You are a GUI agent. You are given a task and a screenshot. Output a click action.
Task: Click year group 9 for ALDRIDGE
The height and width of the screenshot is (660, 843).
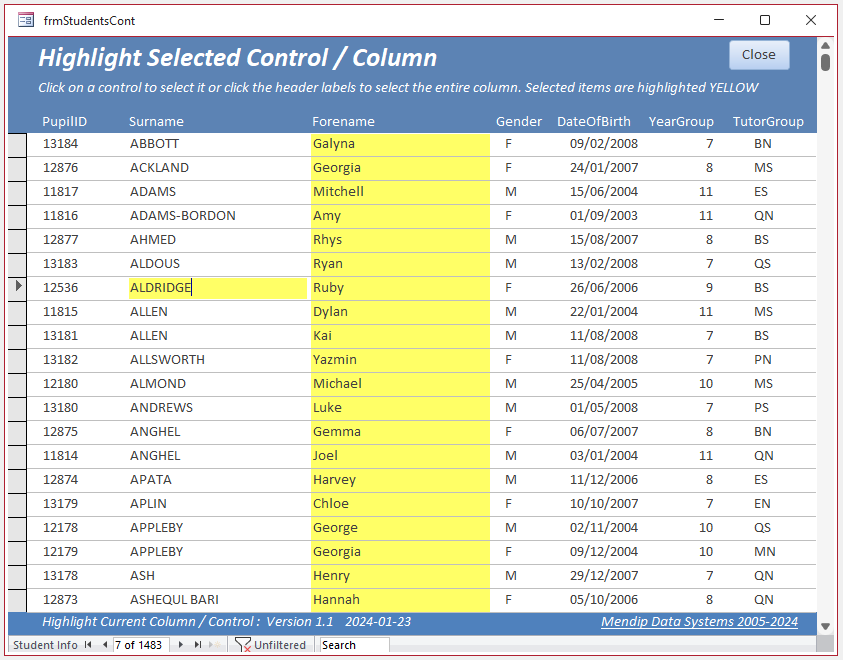(x=709, y=288)
